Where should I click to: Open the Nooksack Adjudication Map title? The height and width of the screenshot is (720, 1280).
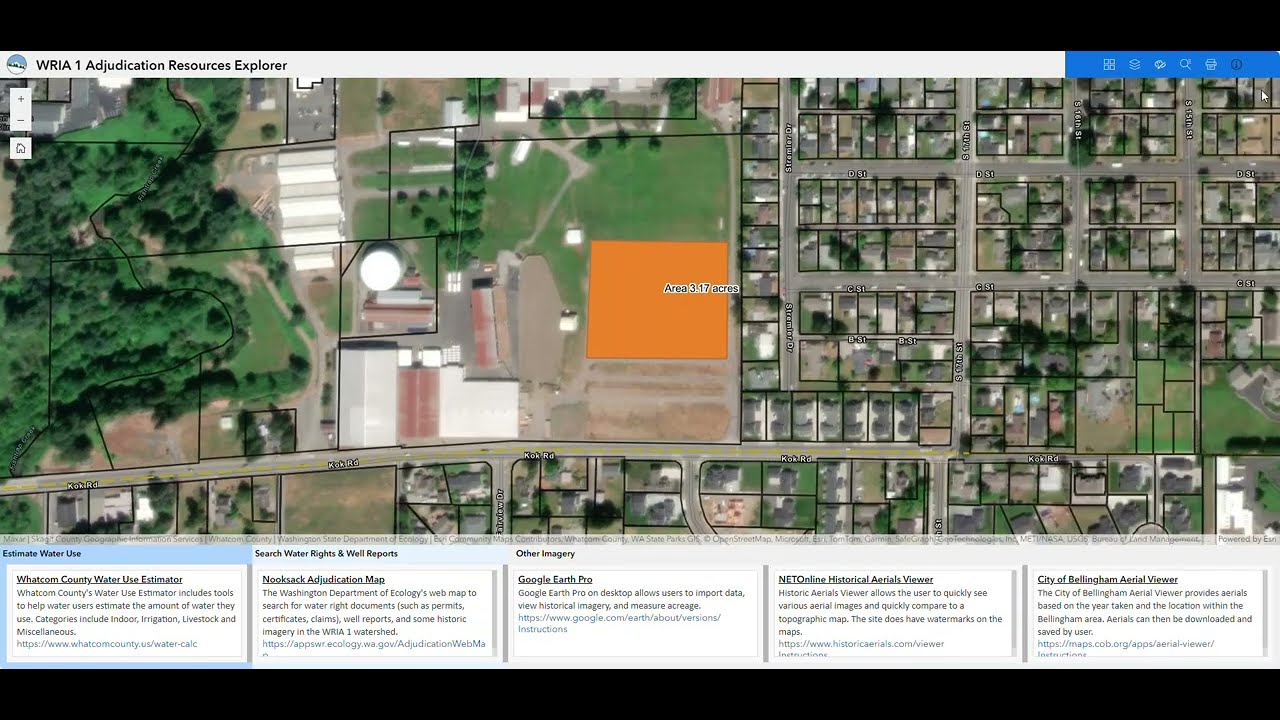pos(323,579)
